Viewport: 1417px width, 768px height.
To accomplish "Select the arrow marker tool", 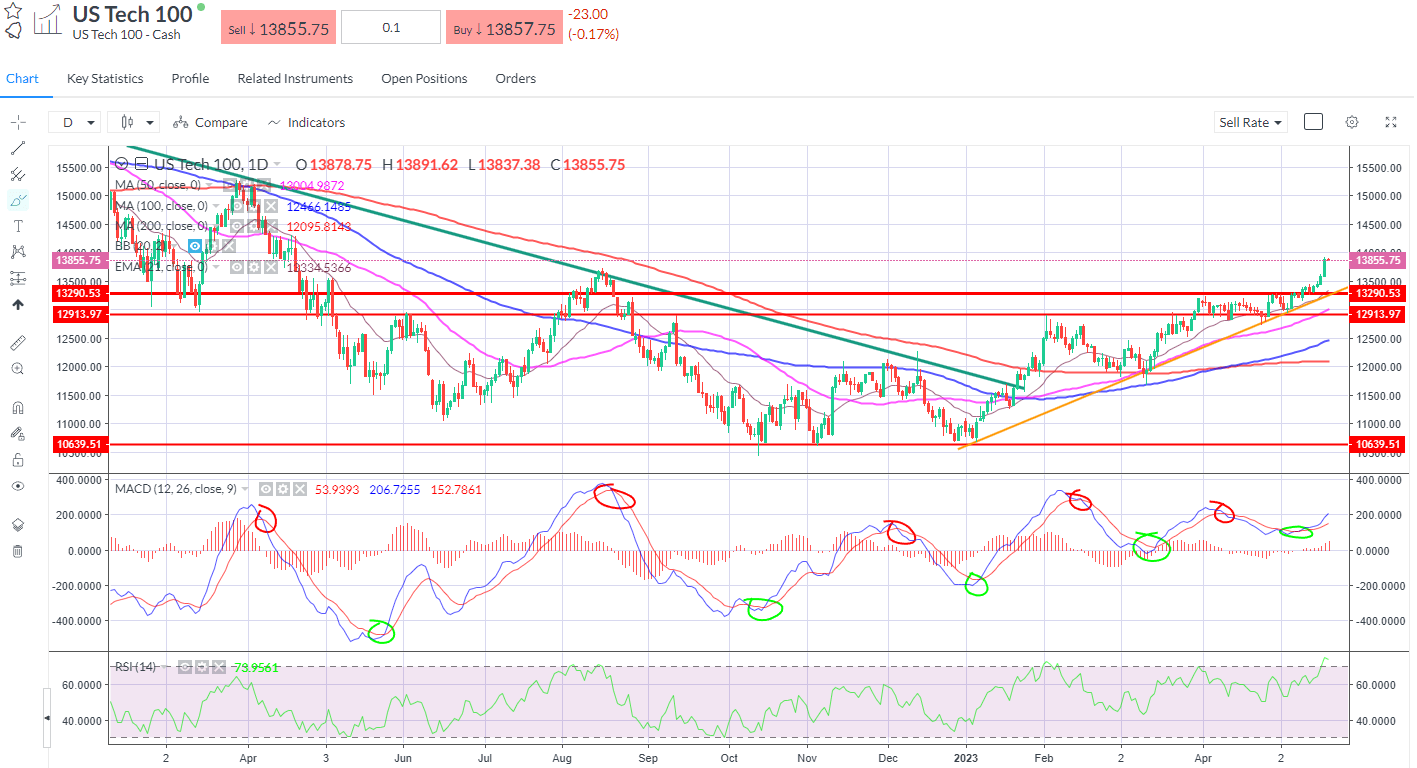I will pos(17,305).
